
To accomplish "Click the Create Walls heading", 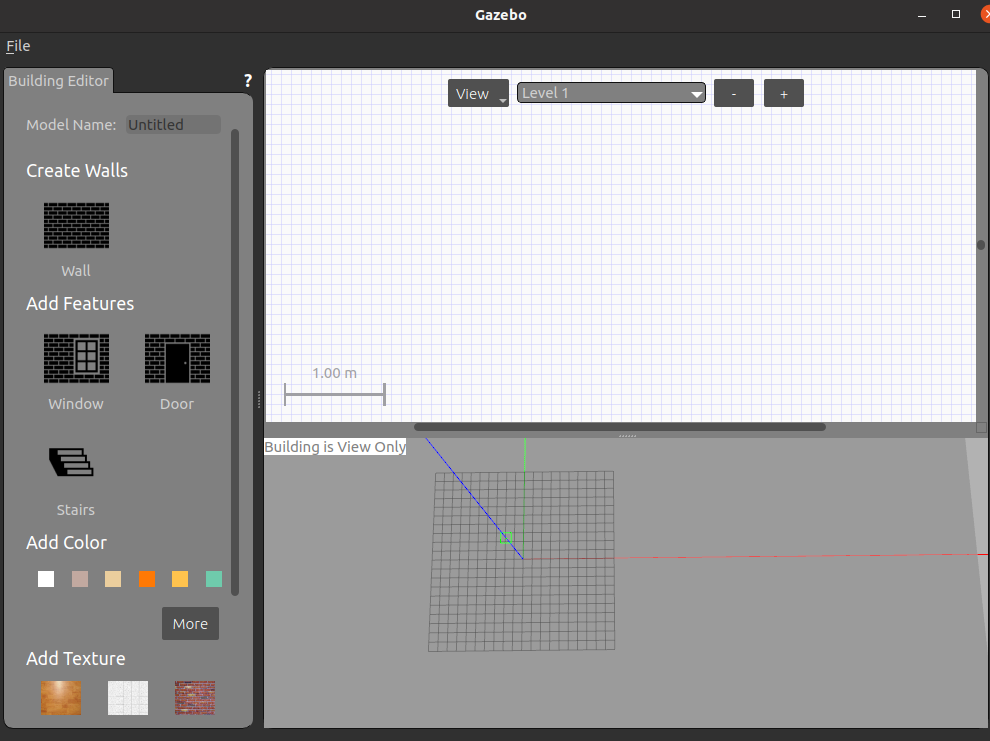I will [77, 170].
